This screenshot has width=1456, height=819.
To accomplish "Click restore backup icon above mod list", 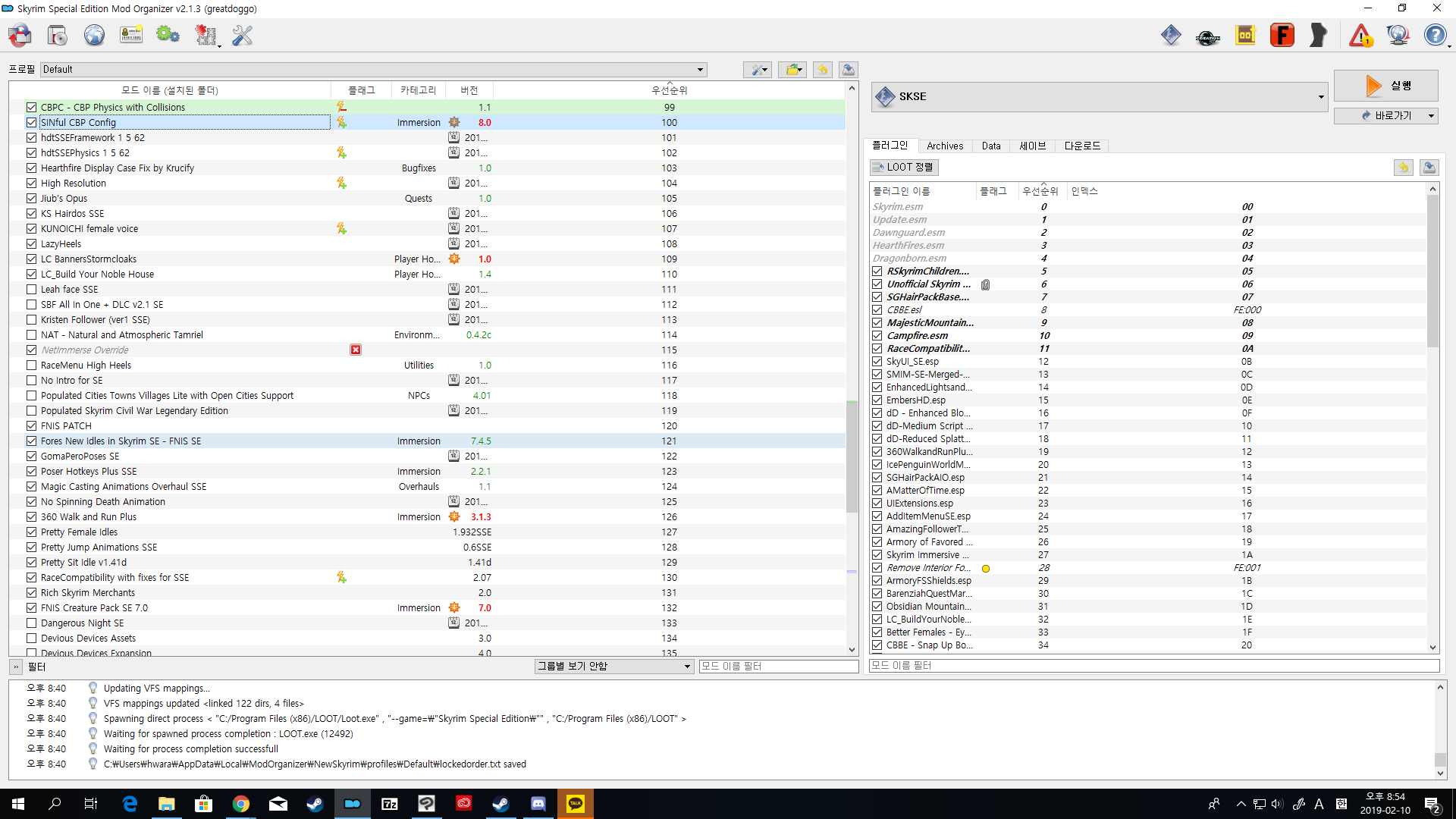I will [823, 70].
